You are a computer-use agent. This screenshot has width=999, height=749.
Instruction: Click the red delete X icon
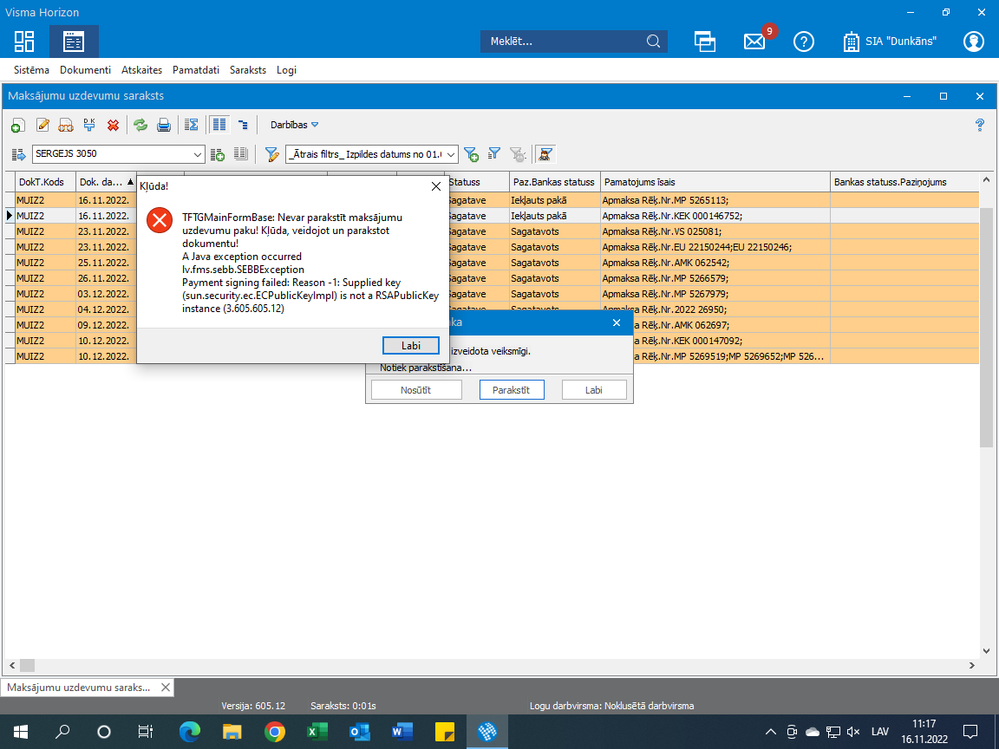[x=113, y=125]
